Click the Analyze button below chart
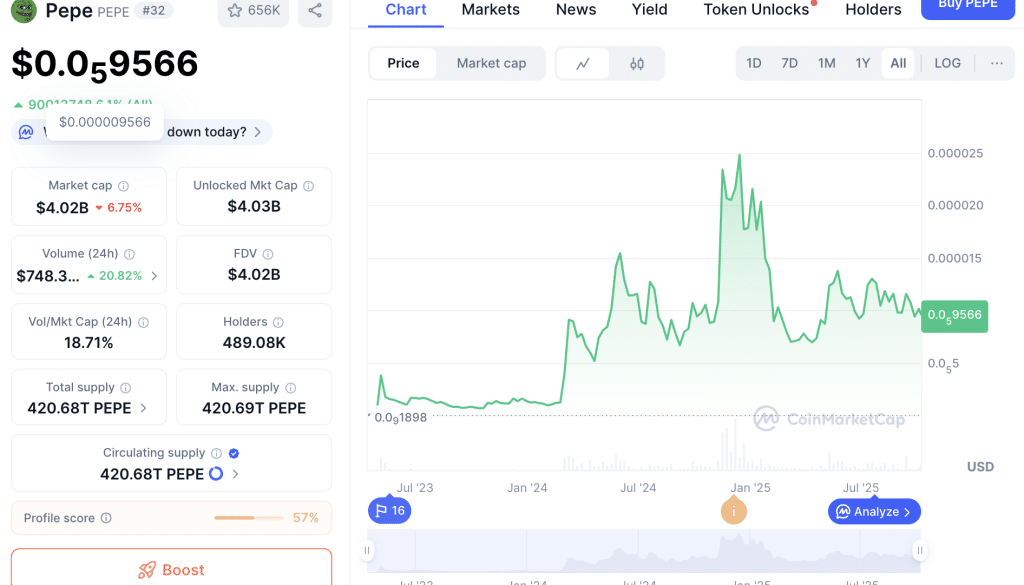1024x585 pixels. tap(874, 511)
